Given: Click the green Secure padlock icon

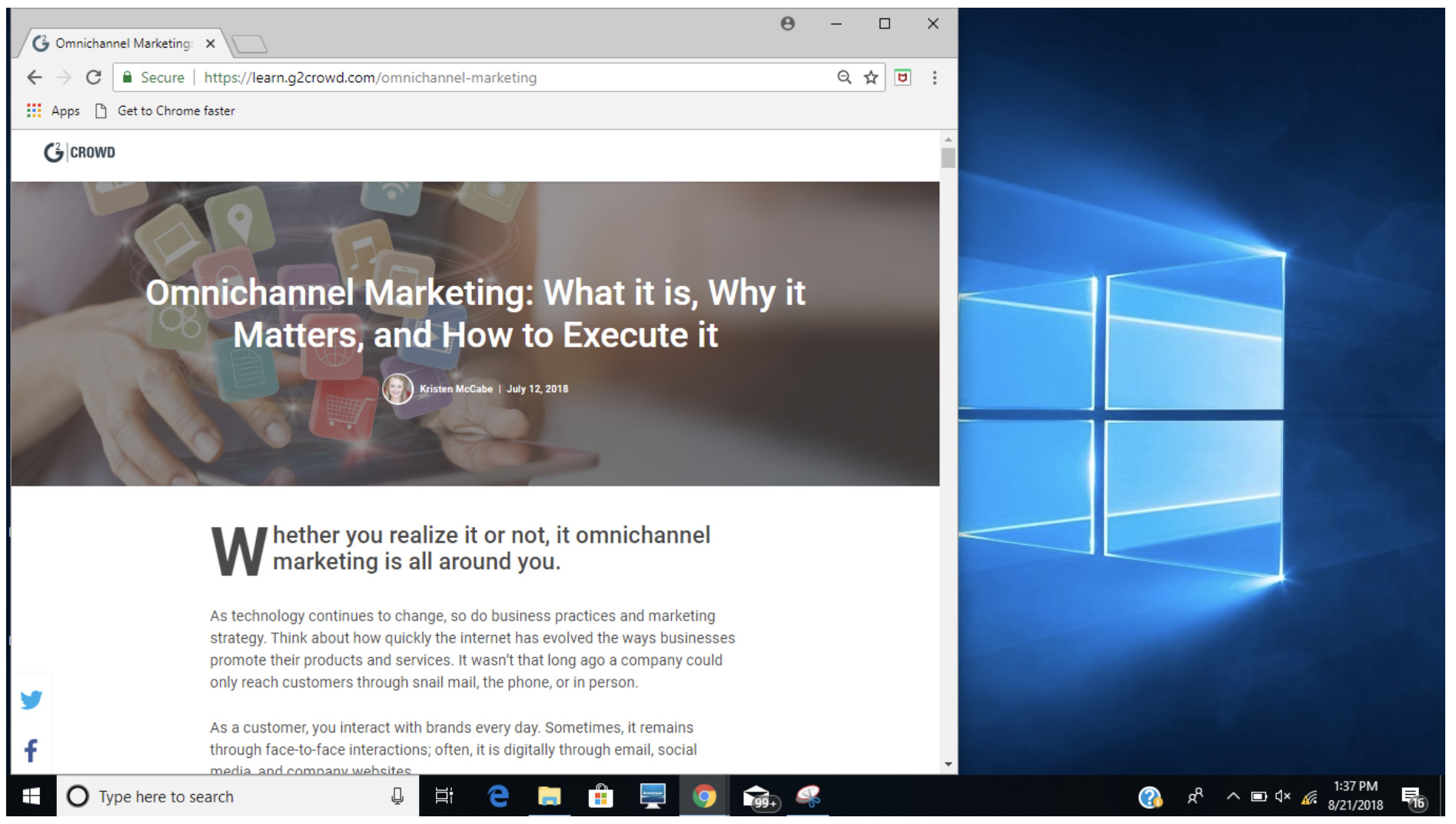Looking at the screenshot, I should pos(128,78).
